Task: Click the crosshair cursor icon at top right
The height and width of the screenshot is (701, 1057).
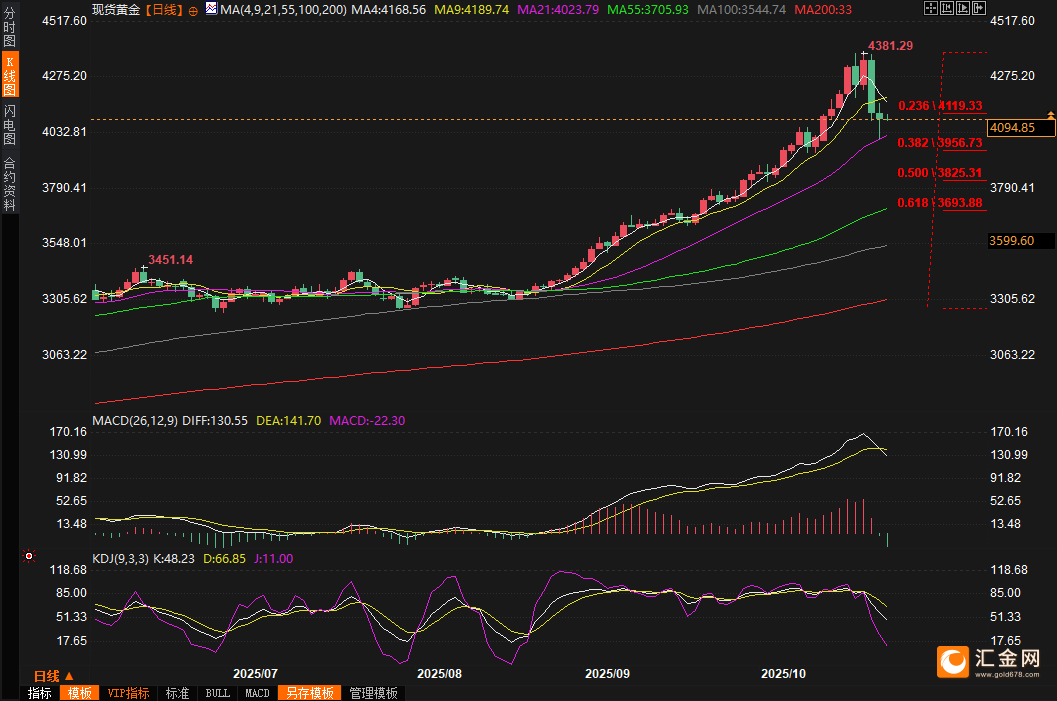Action: 929,8
